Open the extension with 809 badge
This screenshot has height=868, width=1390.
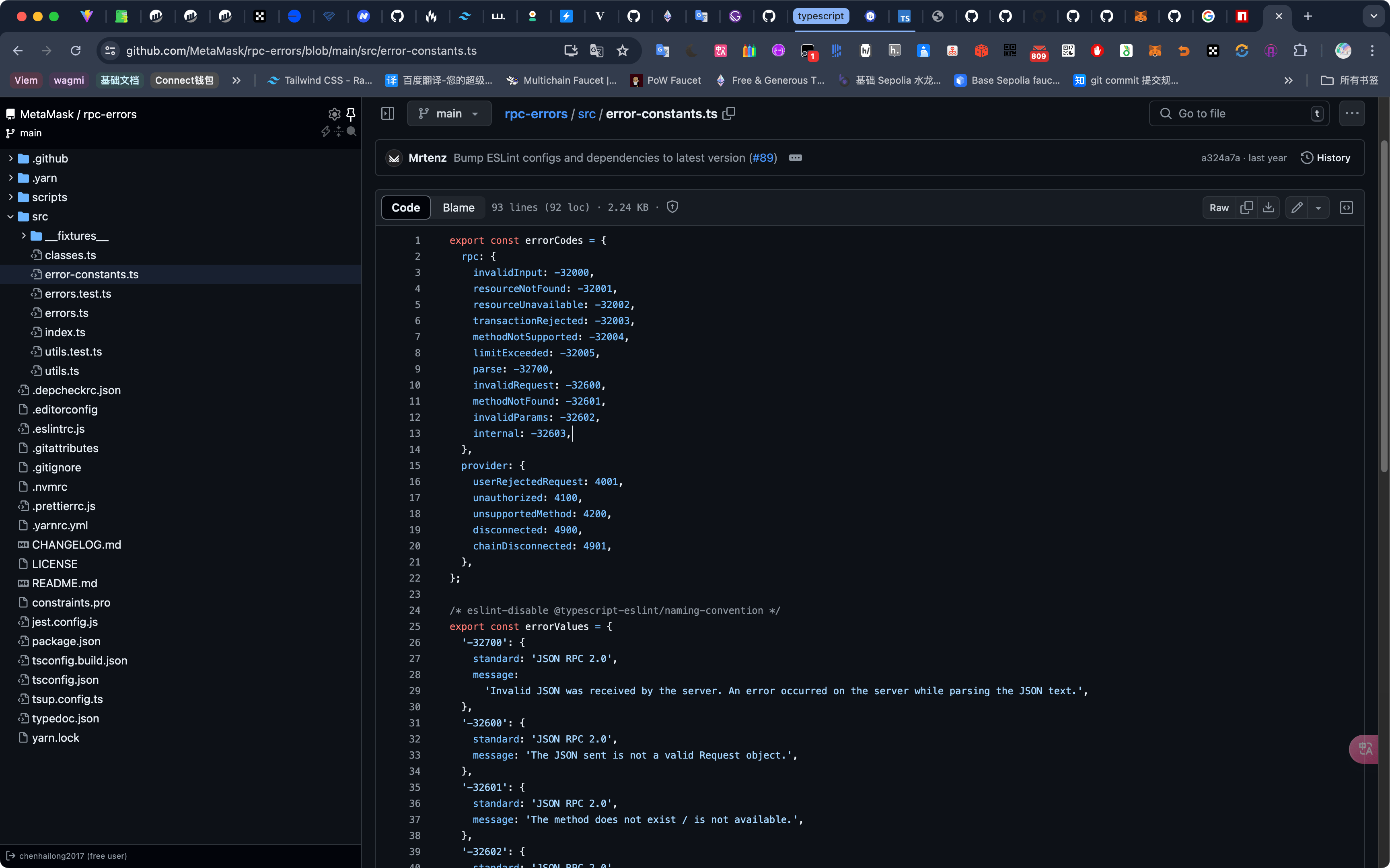1039,51
